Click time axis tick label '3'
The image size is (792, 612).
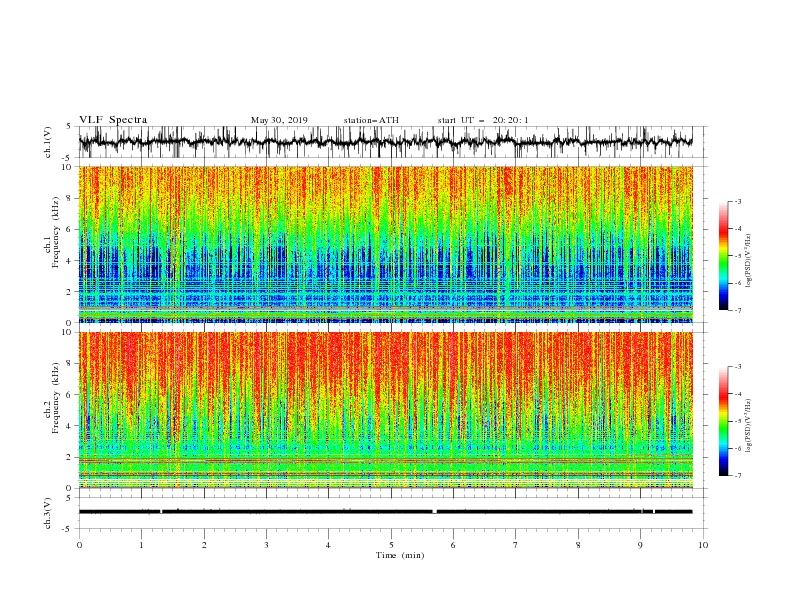pyautogui.click(x=266, y=545)
